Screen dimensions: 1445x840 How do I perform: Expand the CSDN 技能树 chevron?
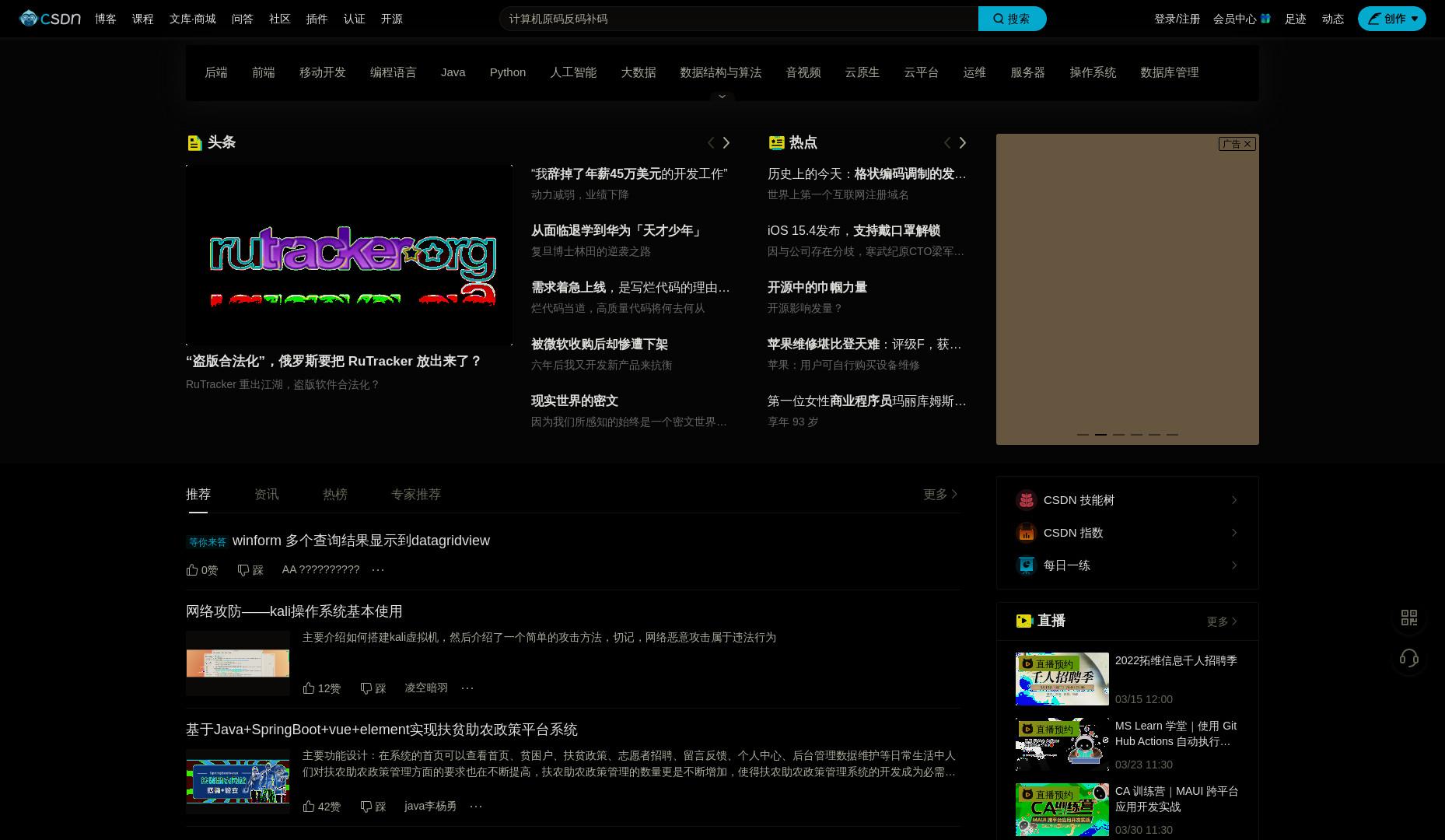click(x=1234, y=500)
